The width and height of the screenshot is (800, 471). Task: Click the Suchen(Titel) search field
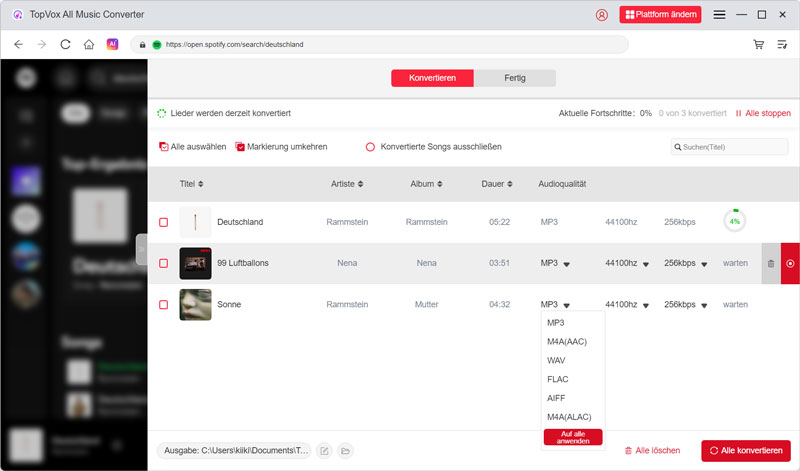(731, 147)
